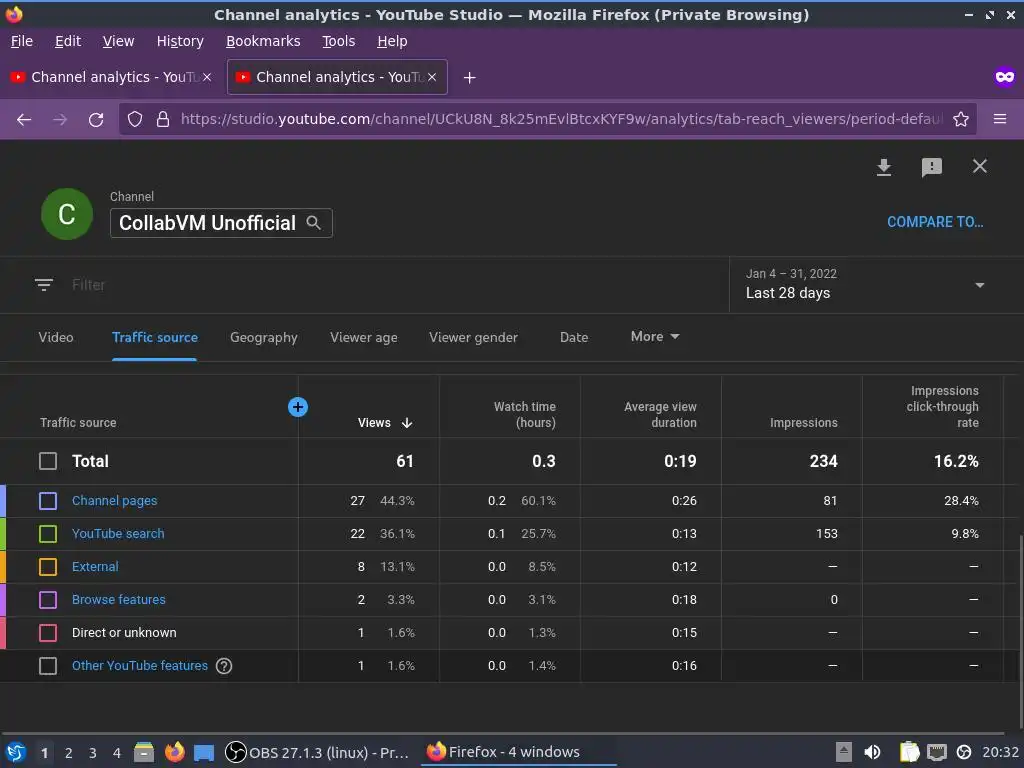Download the analytics report
The width and height of the screenshot is (1024, 768).
(x=884, y=167)
